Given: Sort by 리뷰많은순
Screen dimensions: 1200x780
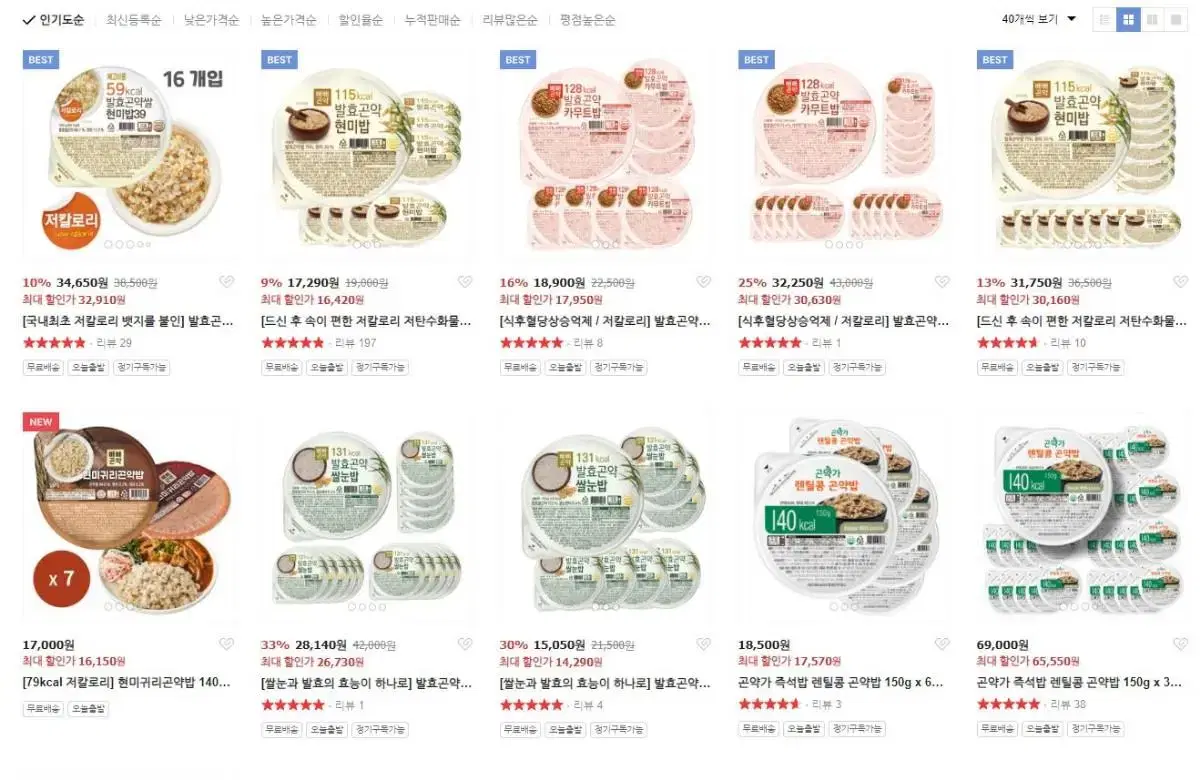Looking at the screenshot, I should point(510,20).
